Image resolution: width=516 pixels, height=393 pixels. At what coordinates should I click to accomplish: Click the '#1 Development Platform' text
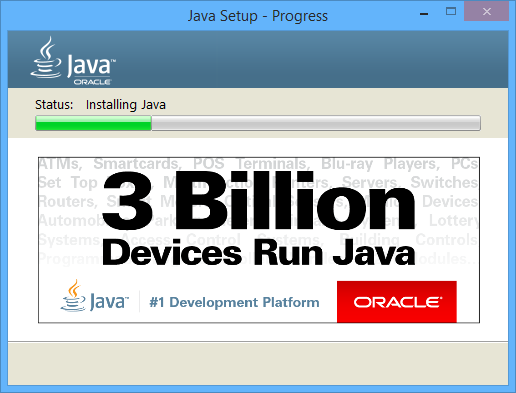click(234, 302)
